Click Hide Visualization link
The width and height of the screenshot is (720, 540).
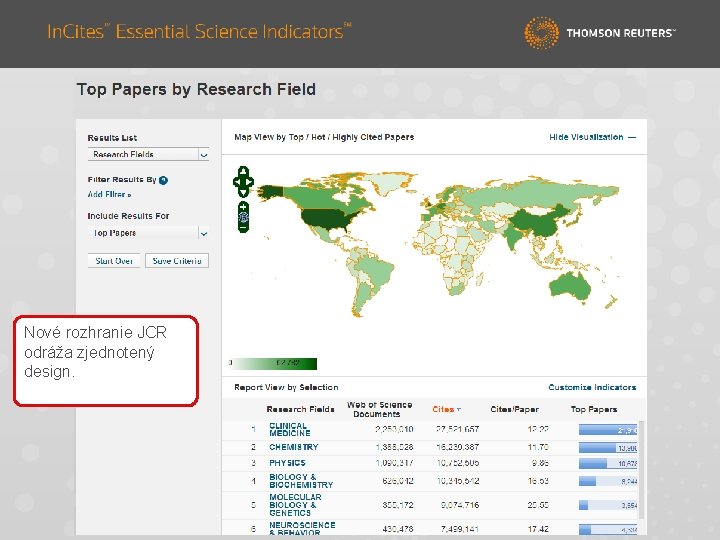click(x=592, y=137)
